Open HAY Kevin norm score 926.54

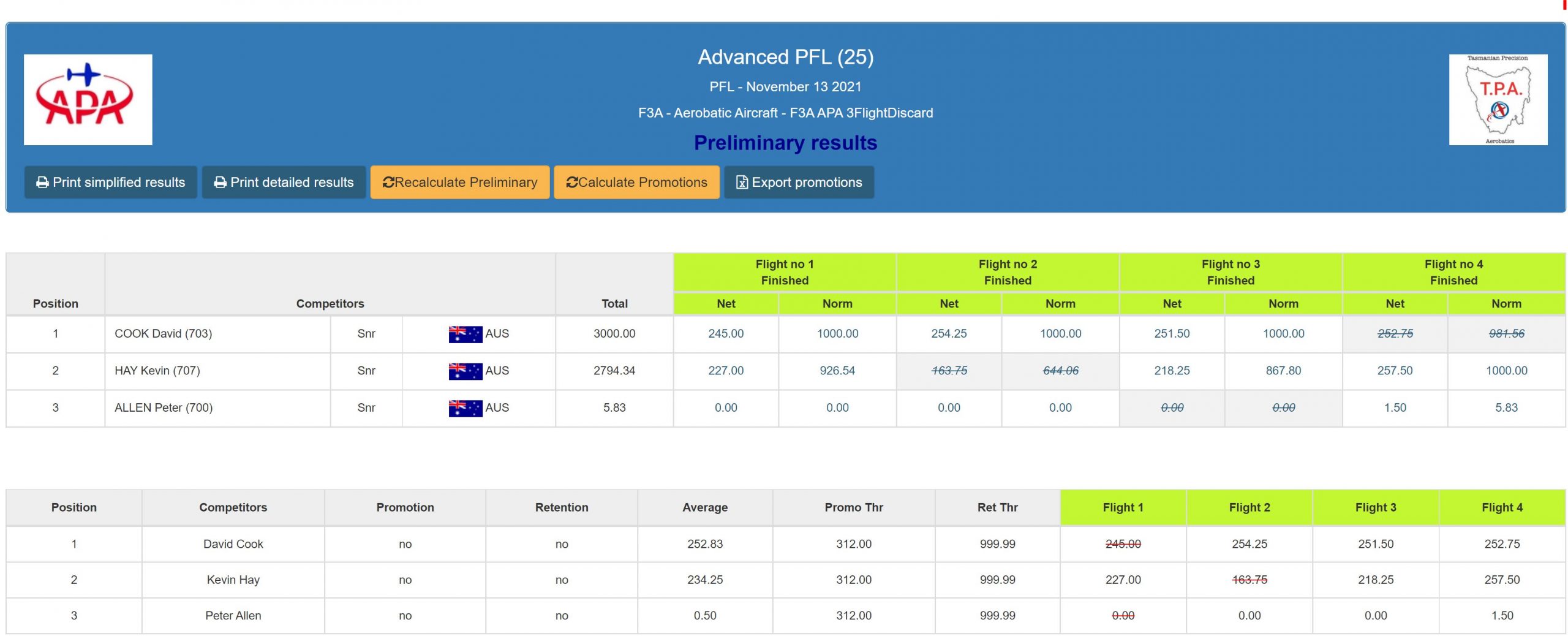point(837,371)
